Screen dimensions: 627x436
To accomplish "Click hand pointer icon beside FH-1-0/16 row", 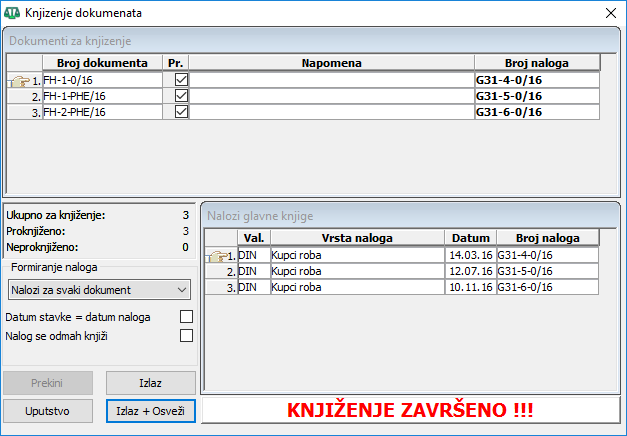I will [x=19, y=81].
